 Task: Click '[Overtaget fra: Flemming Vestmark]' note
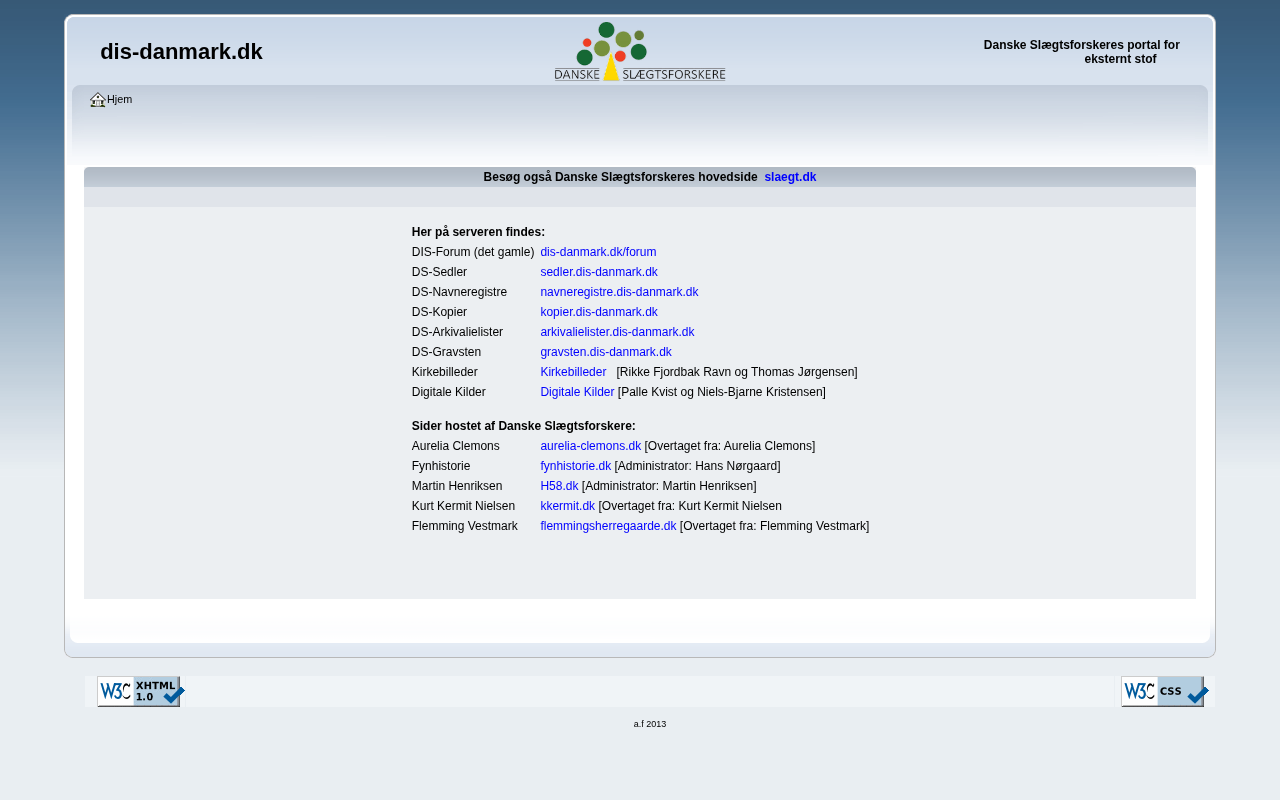[774, 526]
